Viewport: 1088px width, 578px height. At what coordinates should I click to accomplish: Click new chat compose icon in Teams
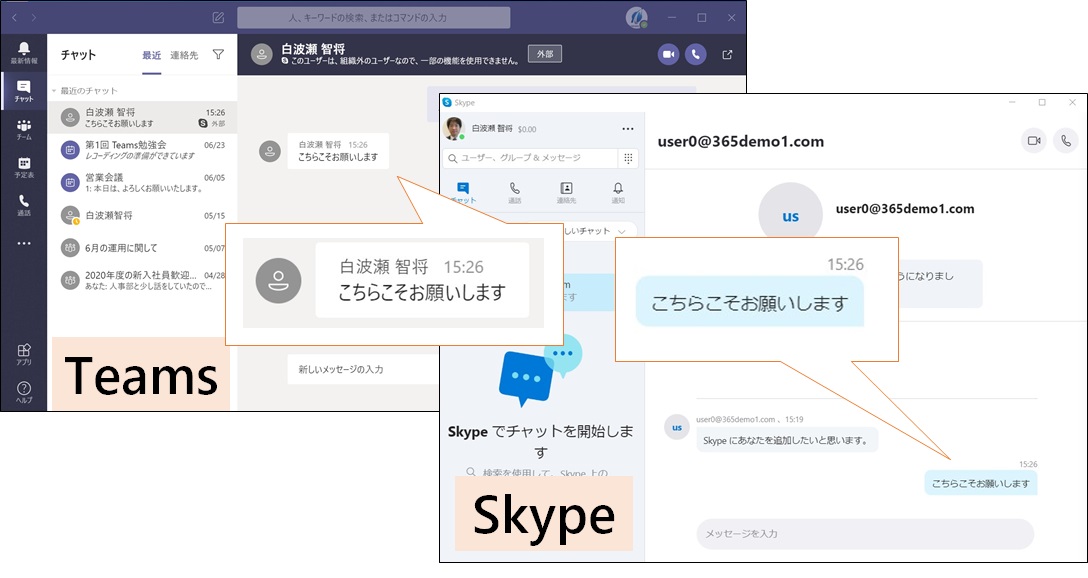pos(218,17)
